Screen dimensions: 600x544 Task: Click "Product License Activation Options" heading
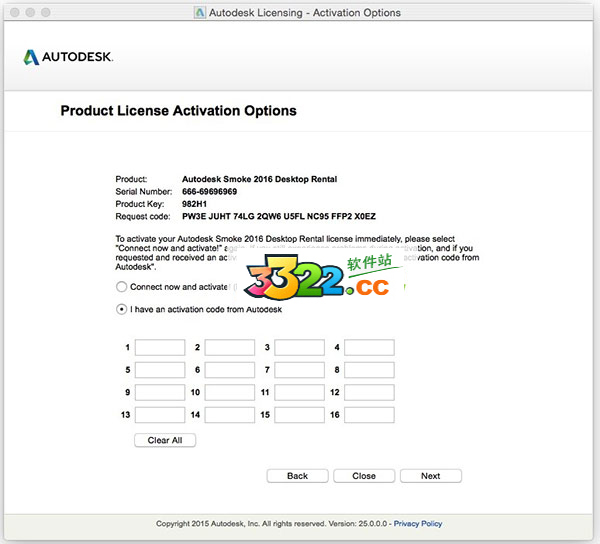(178, 111)
